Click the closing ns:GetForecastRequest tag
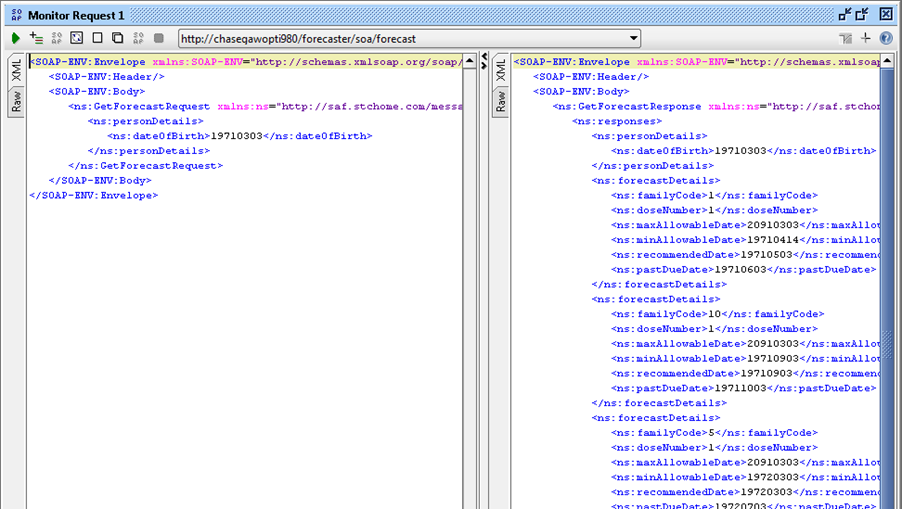This screenshot has width=902, height=509. point(145,166)
